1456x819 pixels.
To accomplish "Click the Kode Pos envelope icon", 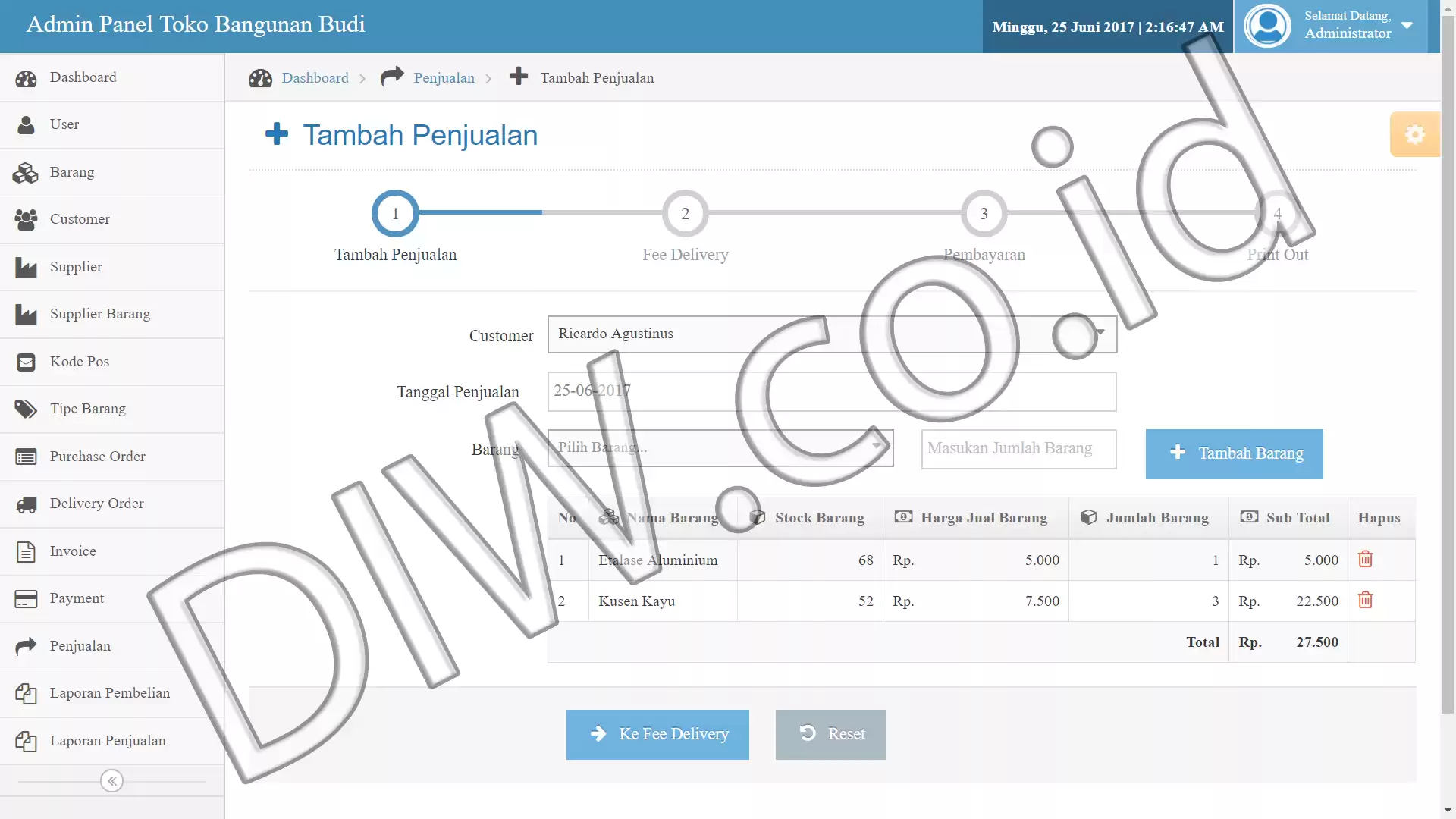I will click(x=26, y=362).
